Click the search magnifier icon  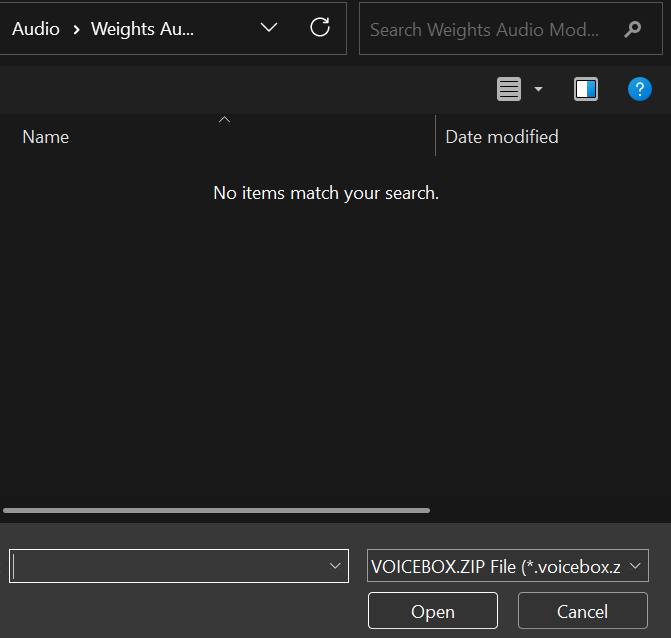point(632,29)
